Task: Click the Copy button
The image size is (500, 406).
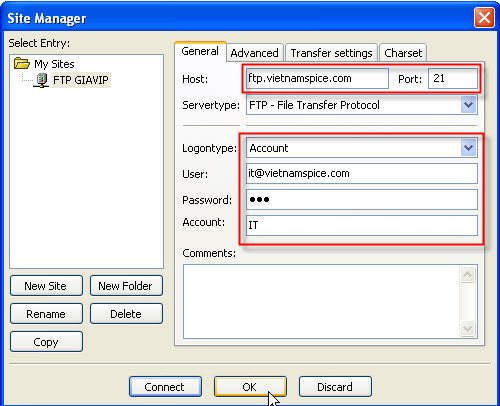Action: [46, 342]
